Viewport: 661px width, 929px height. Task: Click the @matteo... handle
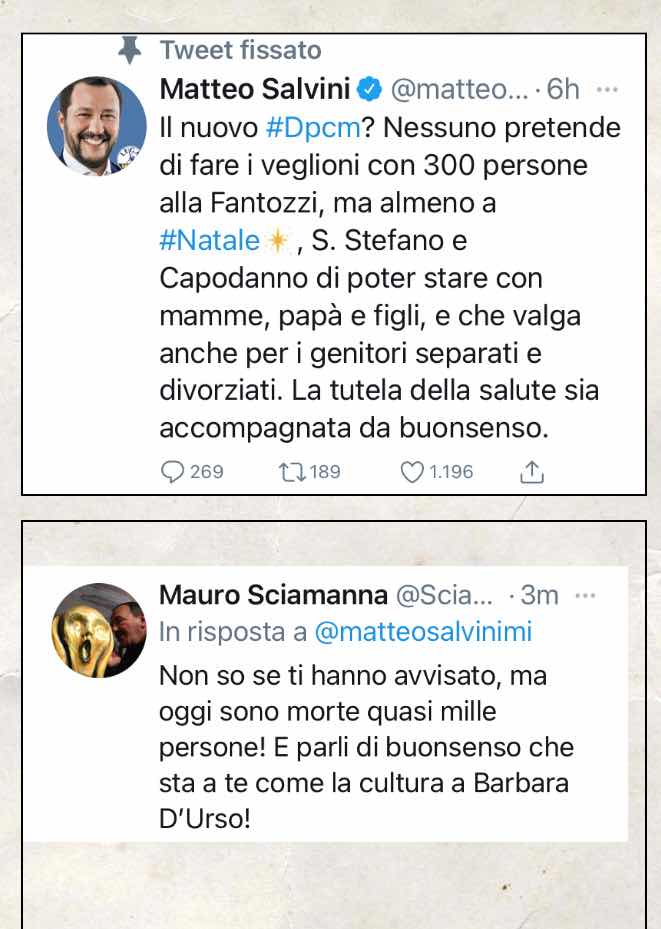(x=459, y=89)
